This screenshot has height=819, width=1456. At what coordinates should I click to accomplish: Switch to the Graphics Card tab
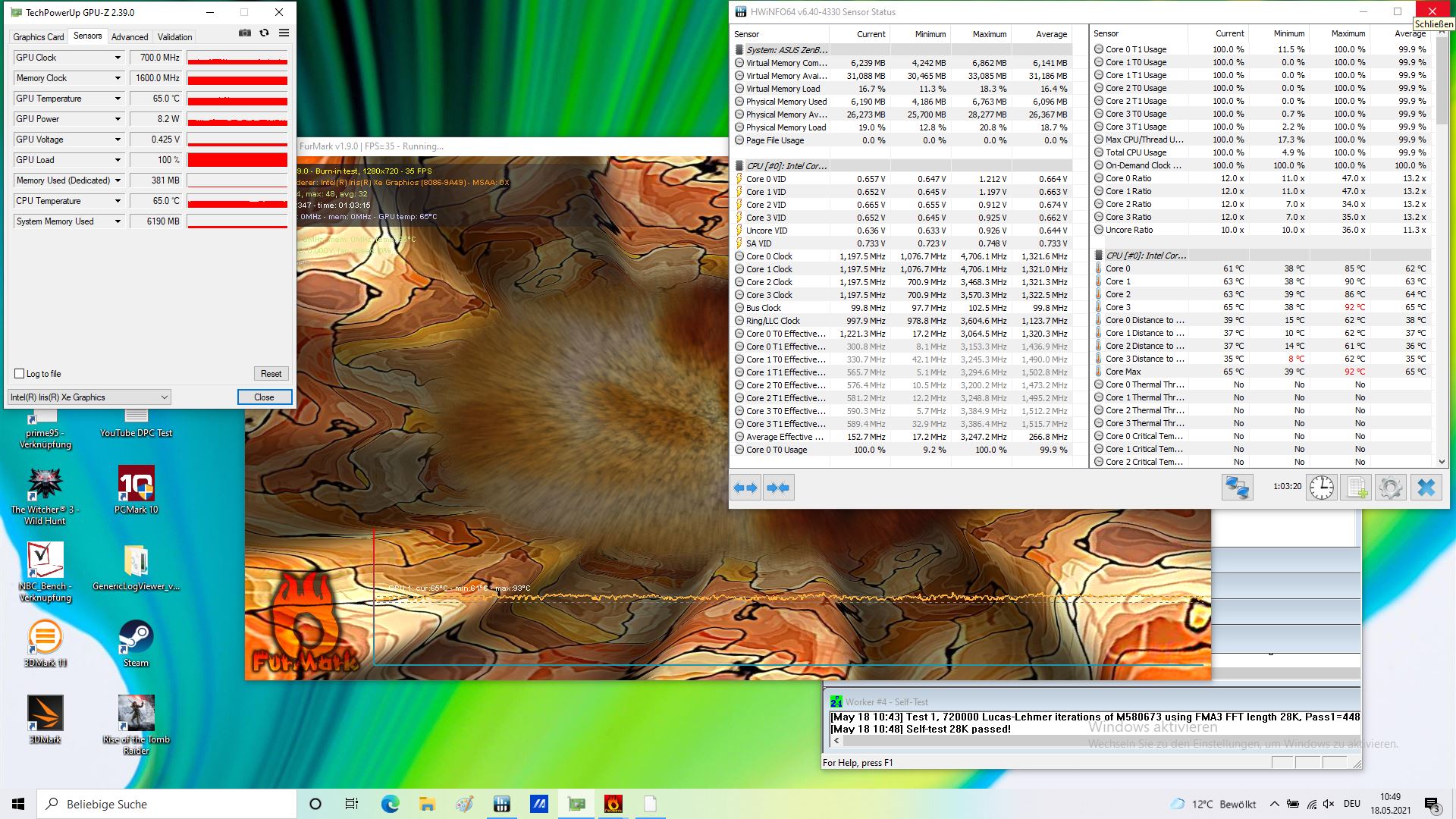tap(39, 36)
